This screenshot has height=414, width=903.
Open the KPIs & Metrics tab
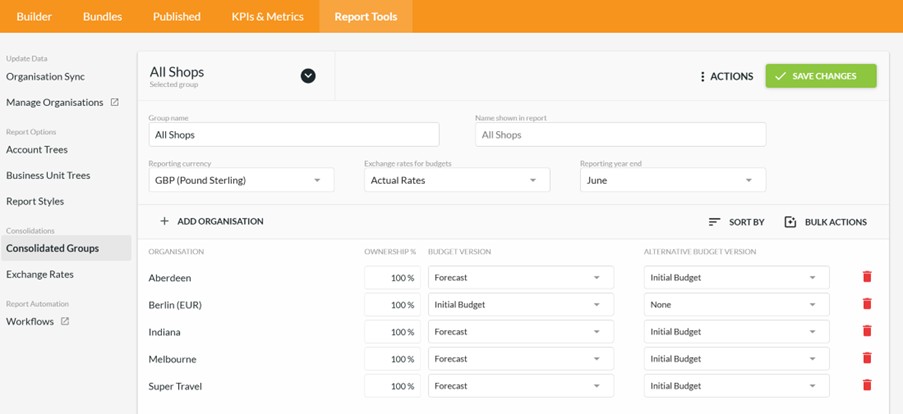pos(268,16)
